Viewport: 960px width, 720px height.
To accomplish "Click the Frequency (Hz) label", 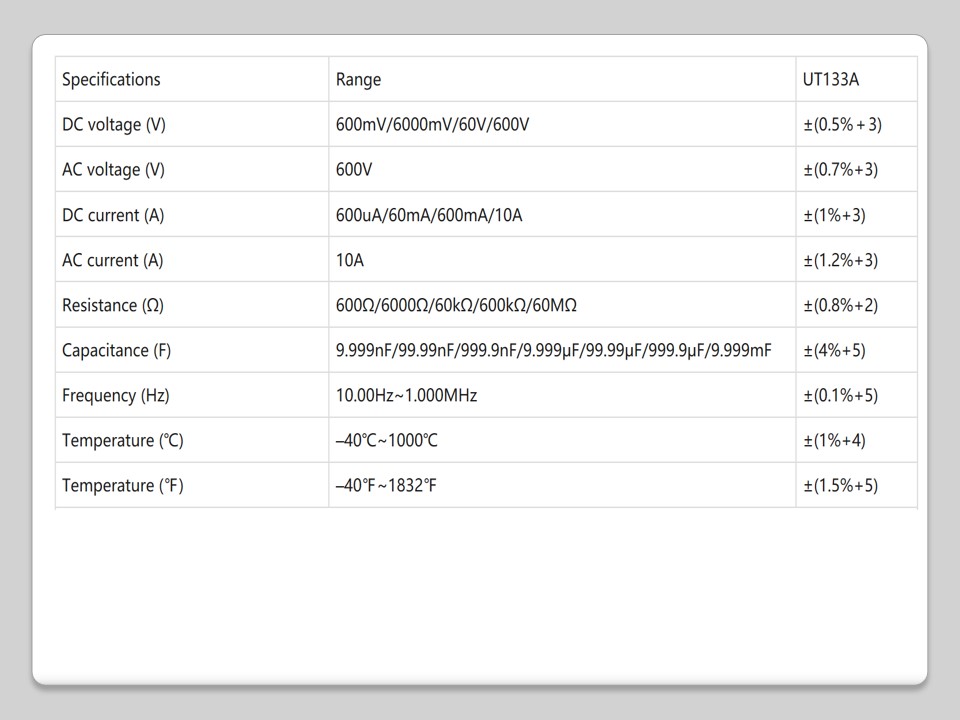I will click(x=116, y=395).
